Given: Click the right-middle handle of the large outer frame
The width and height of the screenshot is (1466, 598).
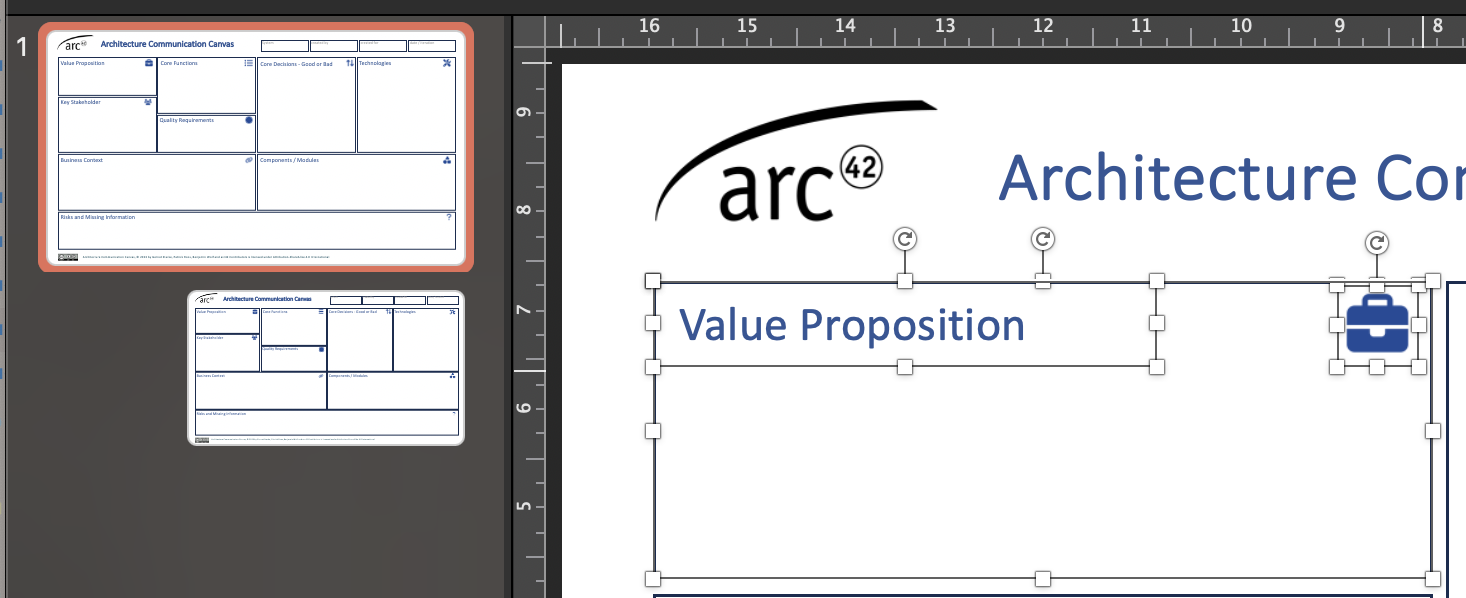Looking at the screenshot, I should [1432, 431].
